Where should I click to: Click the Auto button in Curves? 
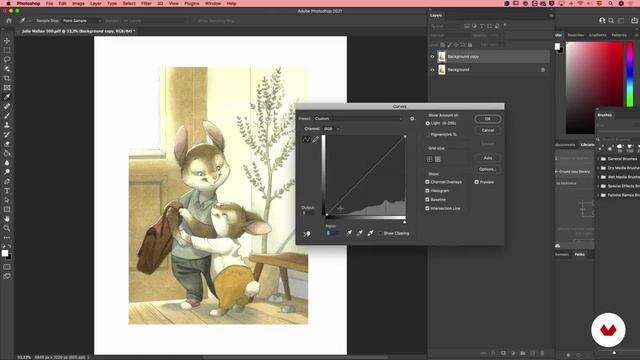(488, 158)
